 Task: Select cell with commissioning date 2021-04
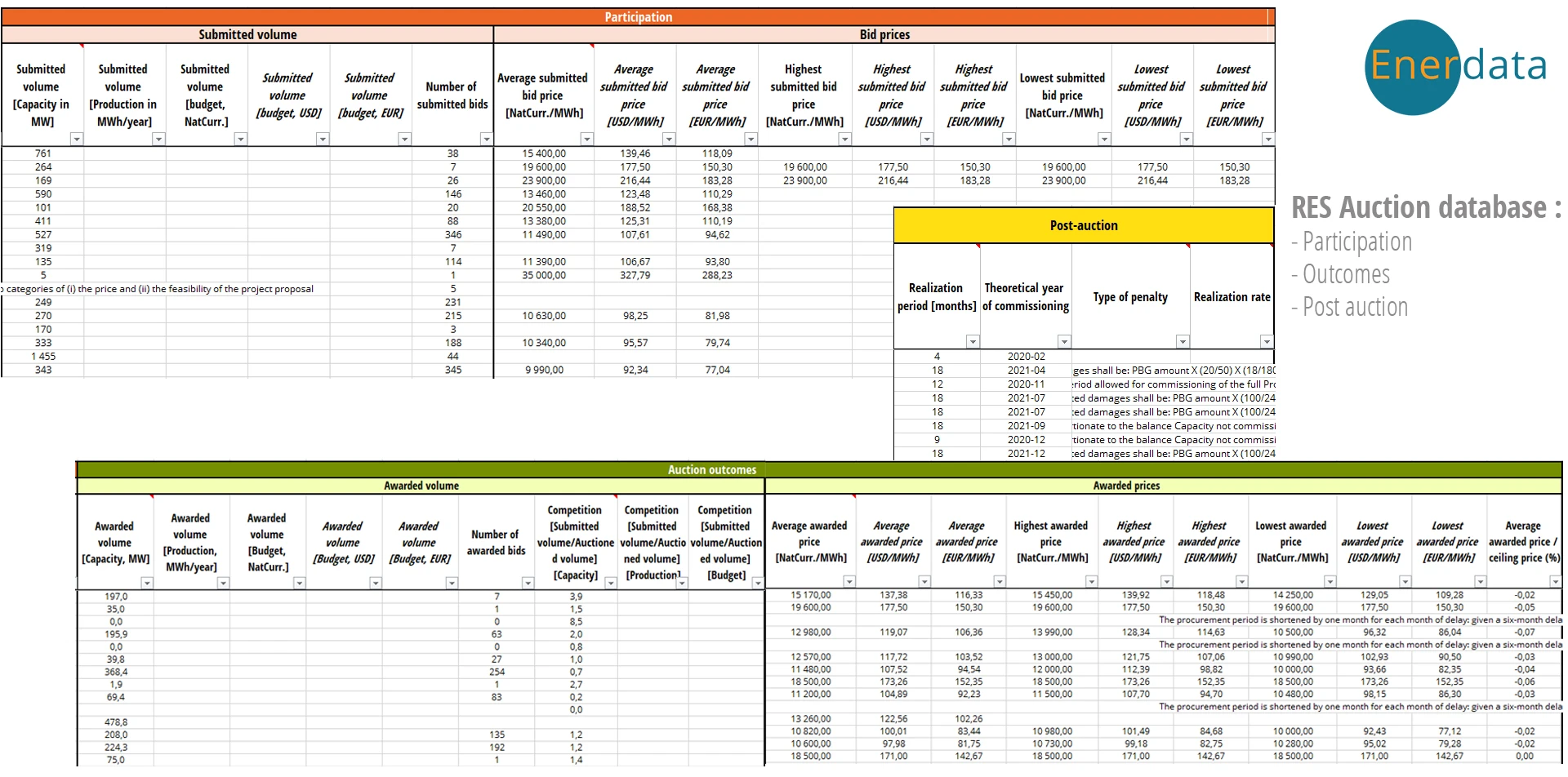coord(1026,371)
